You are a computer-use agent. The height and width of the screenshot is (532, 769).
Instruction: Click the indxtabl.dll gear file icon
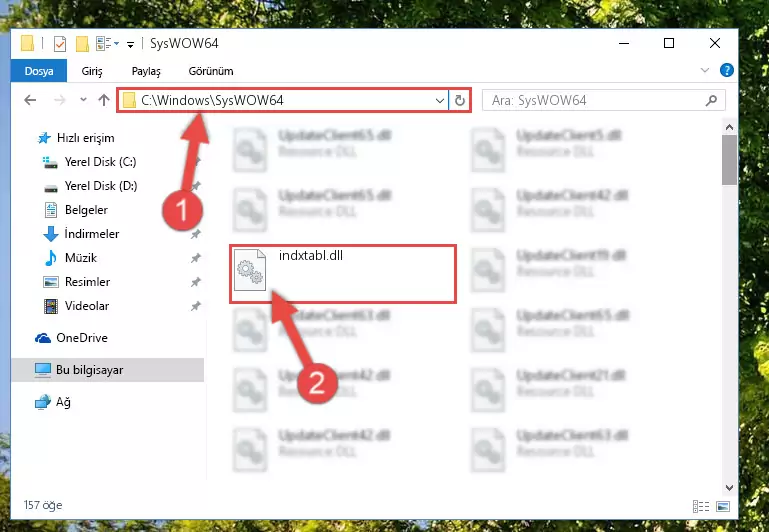point(250,270)
